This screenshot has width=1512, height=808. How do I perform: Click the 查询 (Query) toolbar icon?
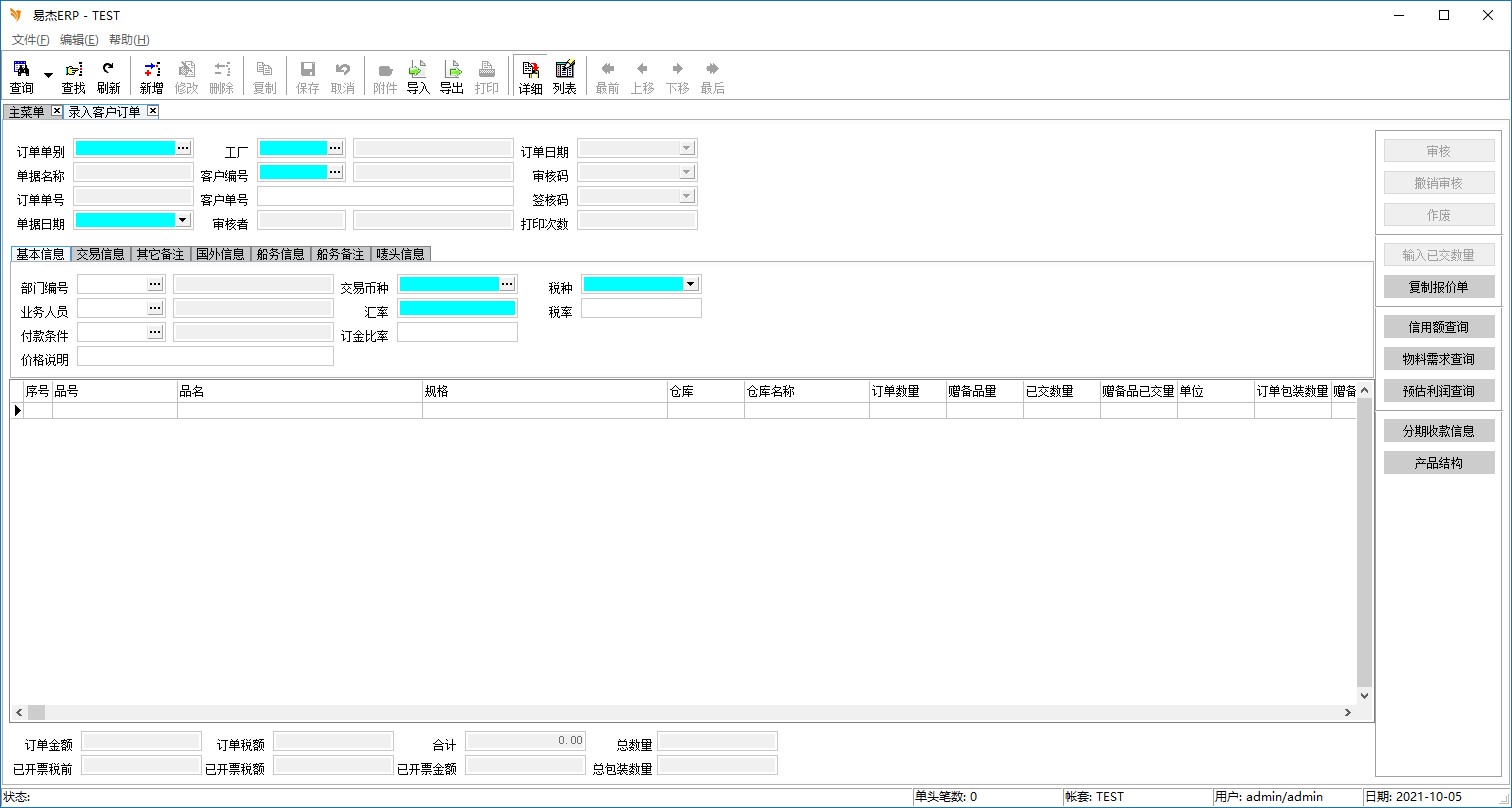pyautogui.click(x=21, y=76)
